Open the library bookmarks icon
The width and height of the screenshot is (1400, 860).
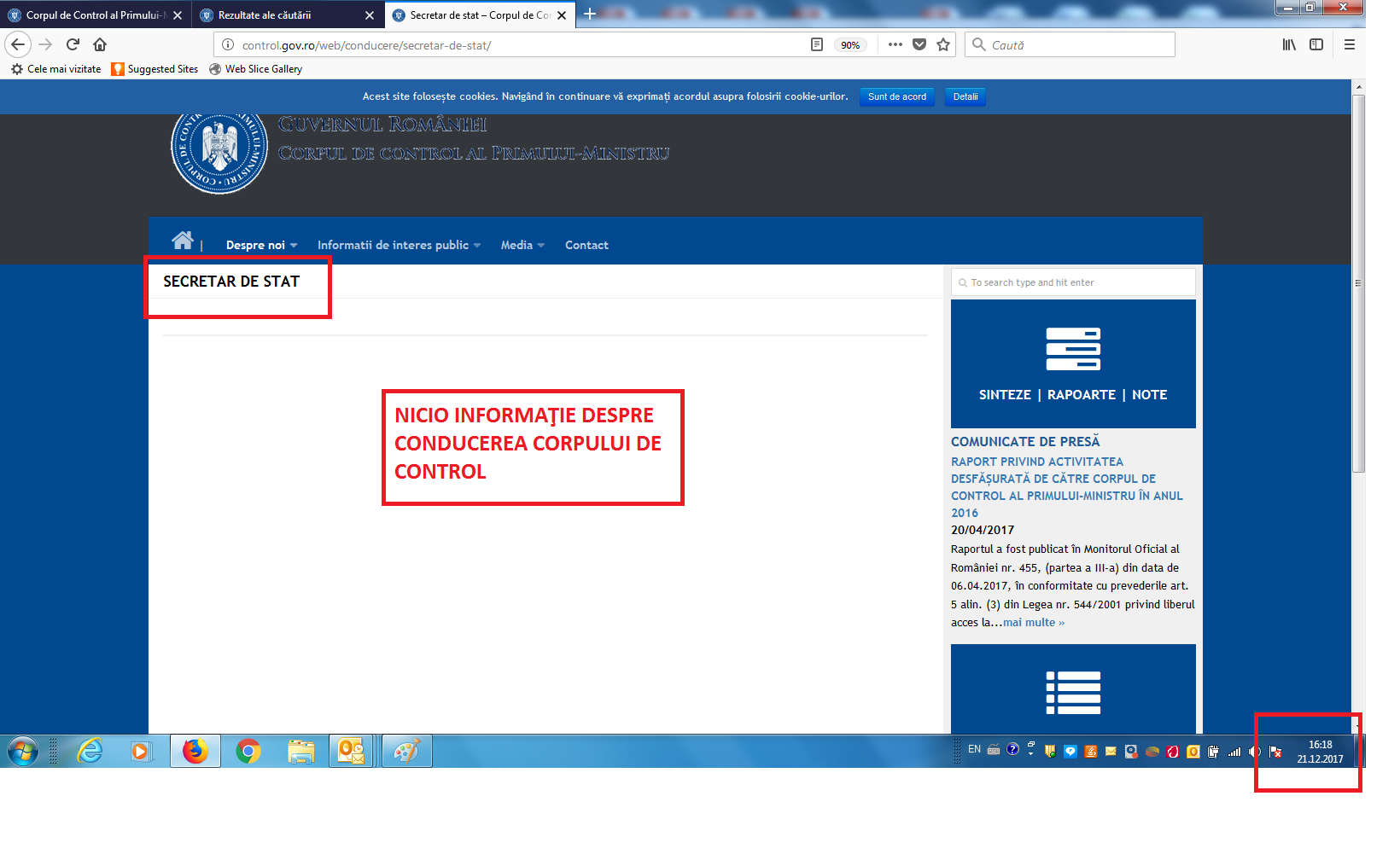point(1289,44)
